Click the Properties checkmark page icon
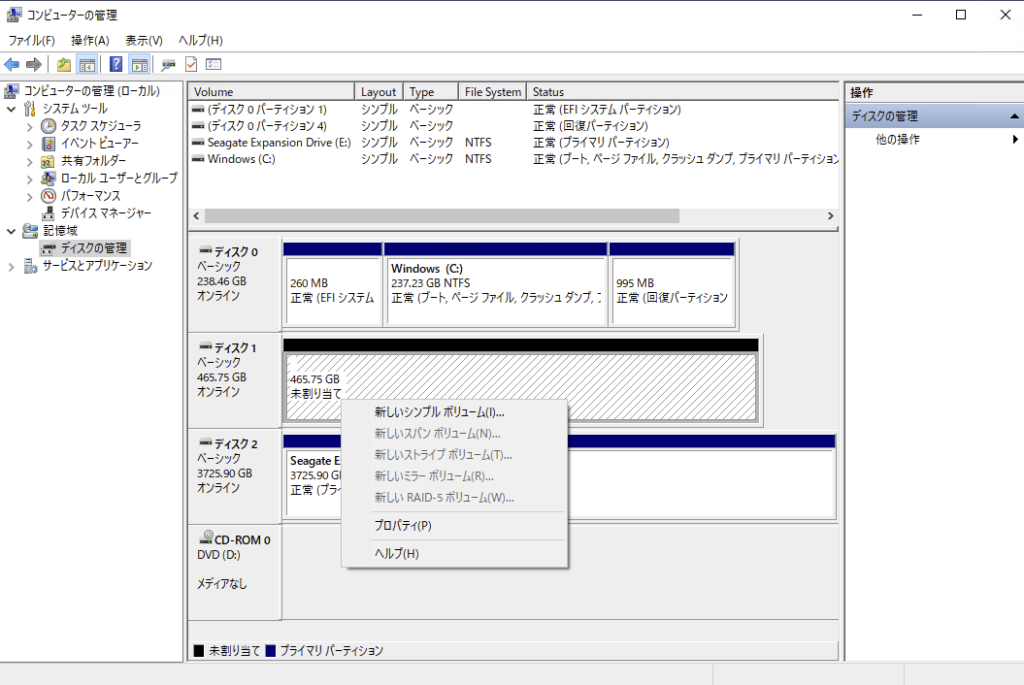 click(x=191, y=65)
